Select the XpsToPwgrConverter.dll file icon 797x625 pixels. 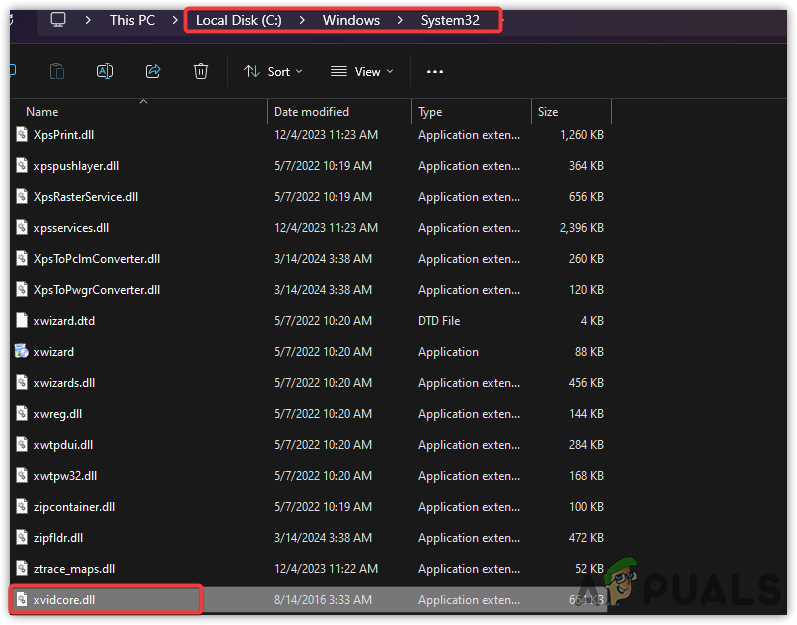22,290
